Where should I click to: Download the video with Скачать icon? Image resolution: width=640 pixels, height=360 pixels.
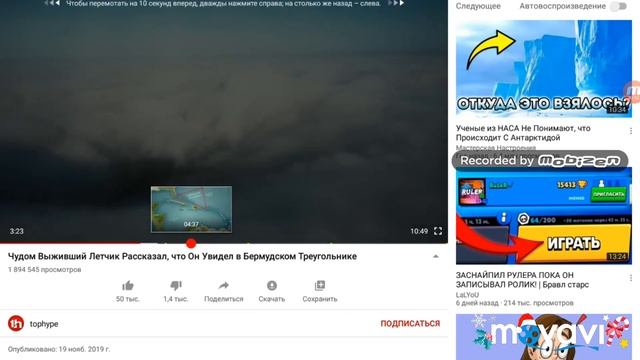(x=272, y=286)
